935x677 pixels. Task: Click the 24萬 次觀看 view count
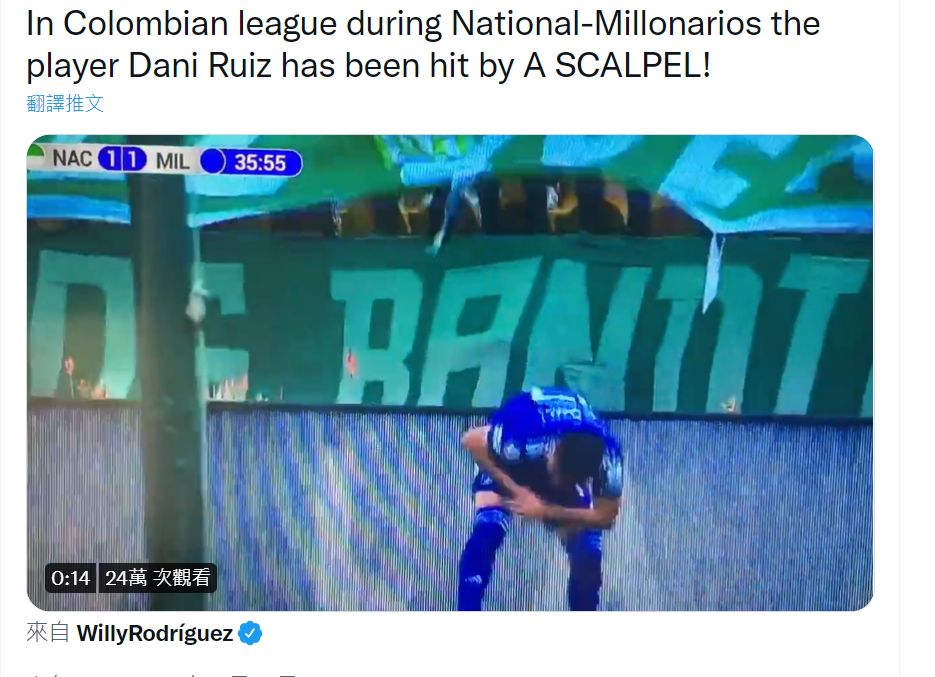point(157,578)
